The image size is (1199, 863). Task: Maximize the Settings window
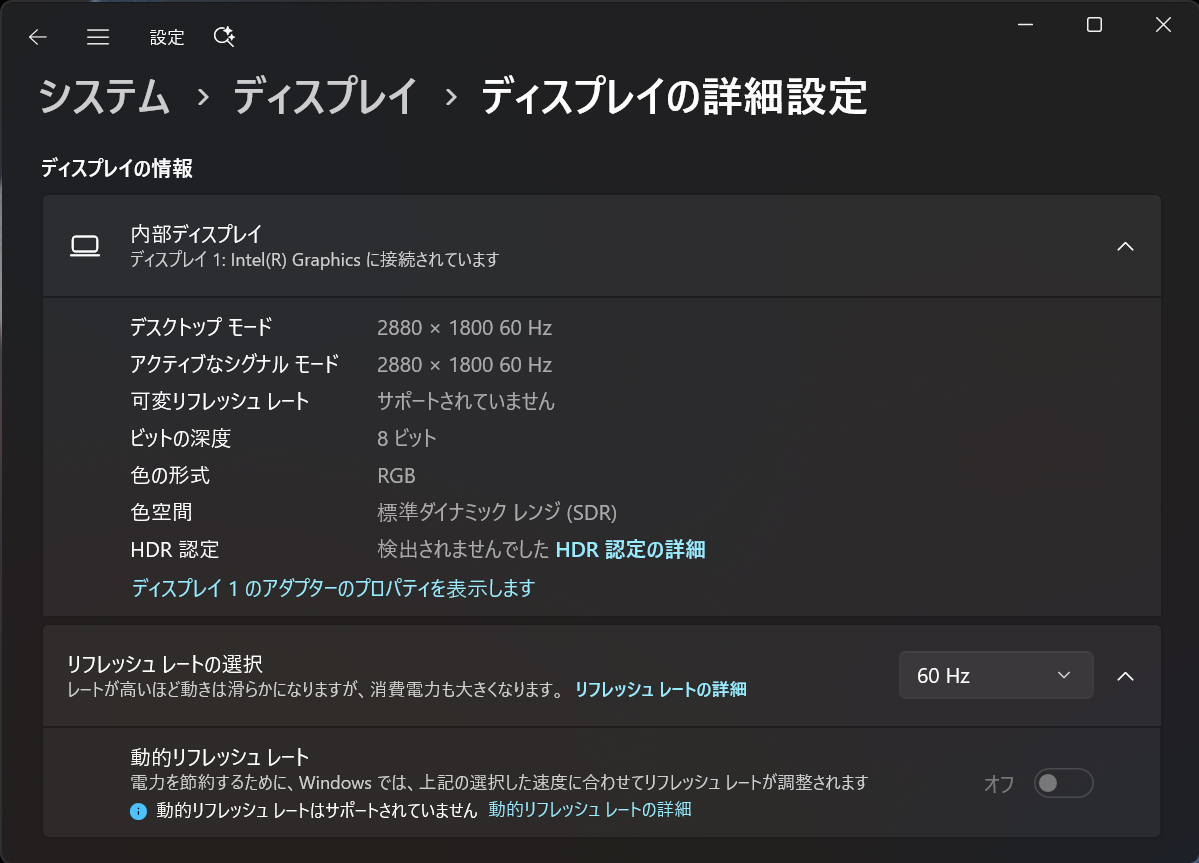tap(1093, 24)
